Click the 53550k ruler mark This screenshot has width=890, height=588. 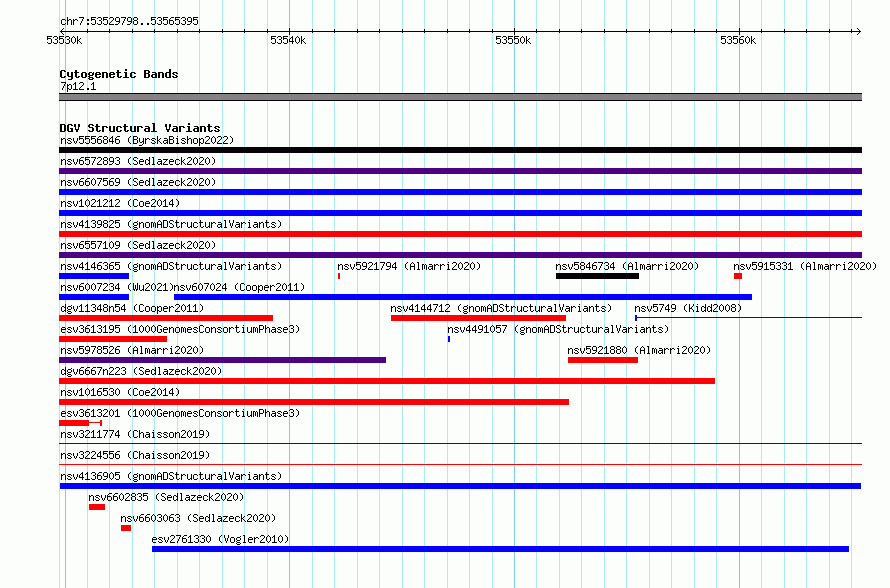click(x=513, y=40)
